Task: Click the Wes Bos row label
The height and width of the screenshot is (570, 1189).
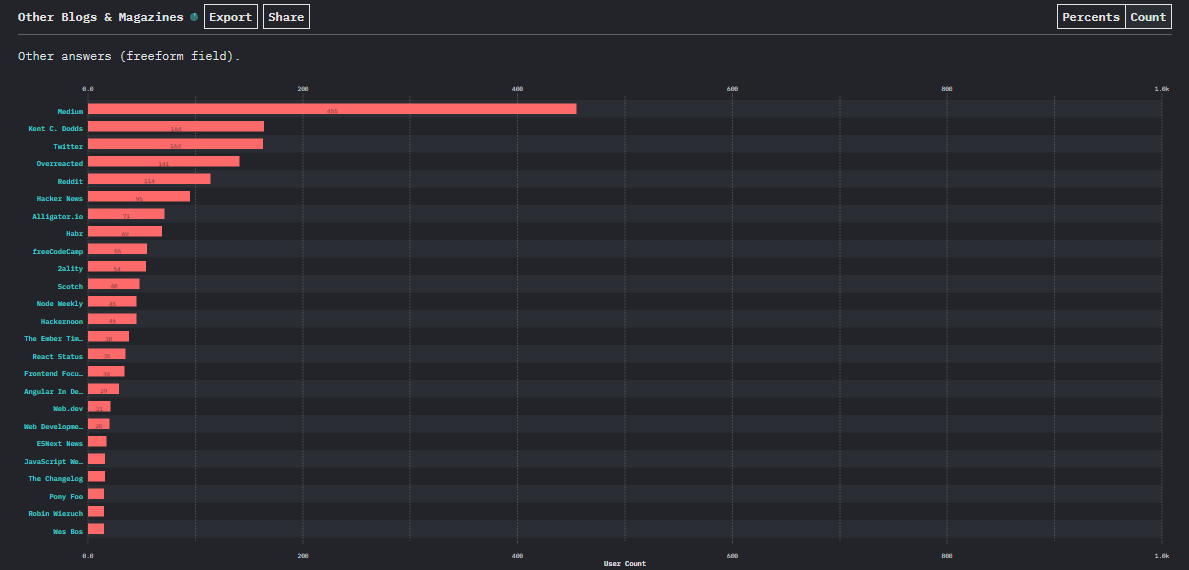Action: 68,531
